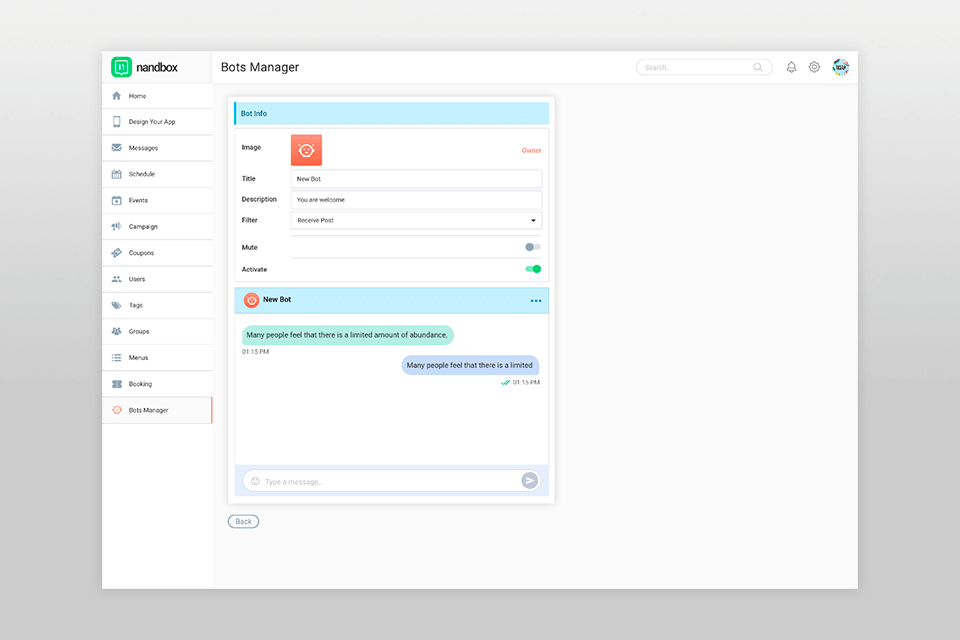Click the Description field You are welcome
Screen dimensions: 960x640
(x=416, y=200)
